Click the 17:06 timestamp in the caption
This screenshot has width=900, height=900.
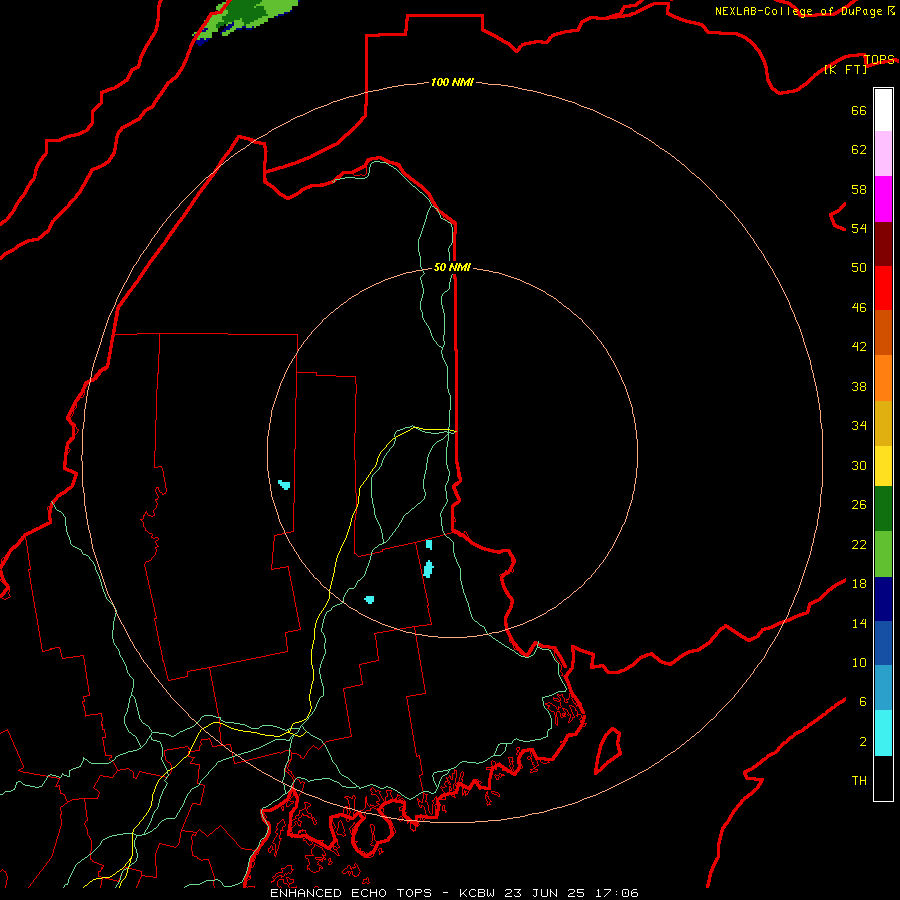click(617, 893)
